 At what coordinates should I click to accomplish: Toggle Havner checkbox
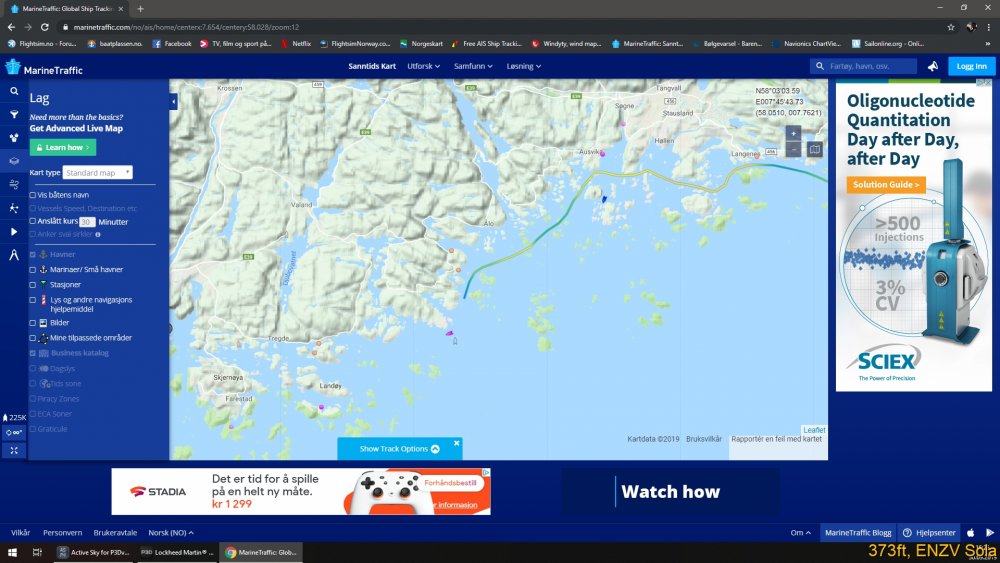click(33, 254)
